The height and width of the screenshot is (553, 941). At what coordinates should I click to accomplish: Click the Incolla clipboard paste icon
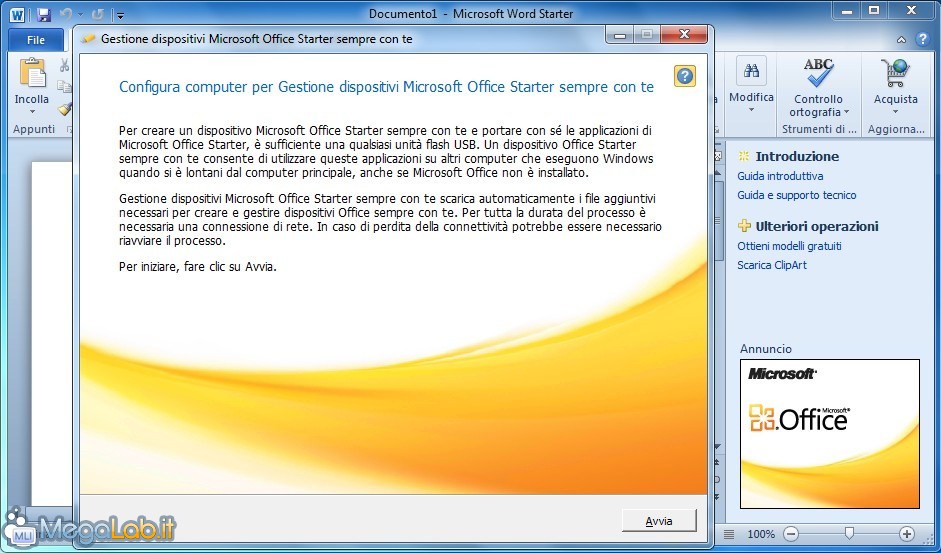(32, 73)
